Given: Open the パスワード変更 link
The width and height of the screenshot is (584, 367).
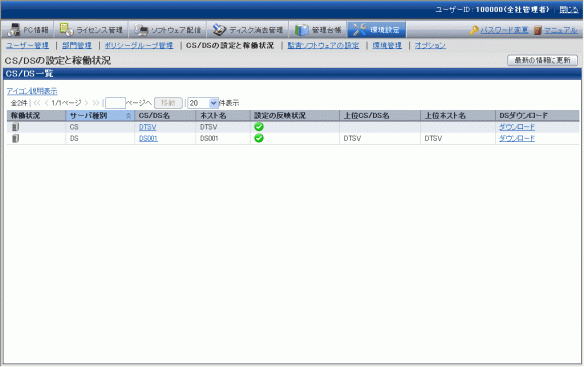Looking at the screenshot, I should pos(504,30).
